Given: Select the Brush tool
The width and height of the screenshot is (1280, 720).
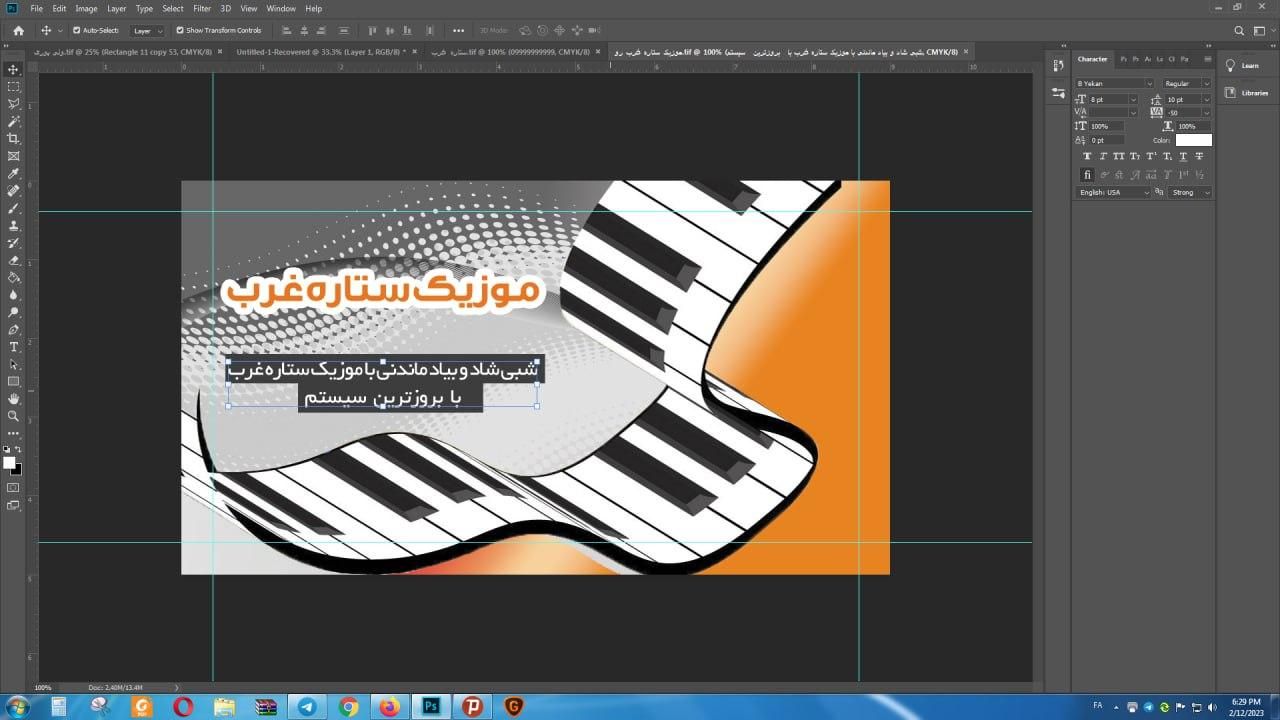Looking at the screenshot, I should (13, 208).
